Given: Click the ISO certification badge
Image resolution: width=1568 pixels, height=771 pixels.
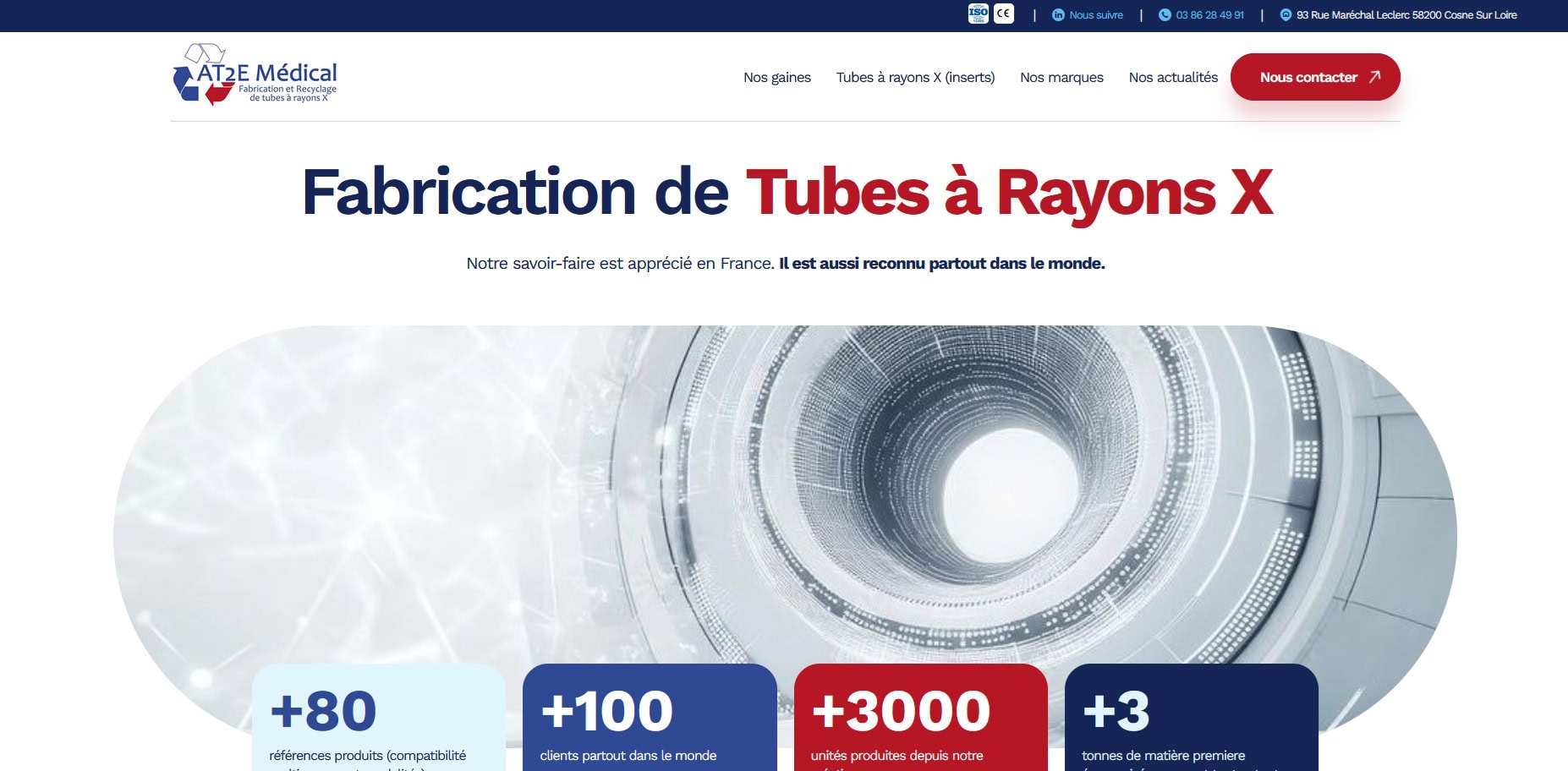Looking at the screenshot, I should [x=978, y=14].
